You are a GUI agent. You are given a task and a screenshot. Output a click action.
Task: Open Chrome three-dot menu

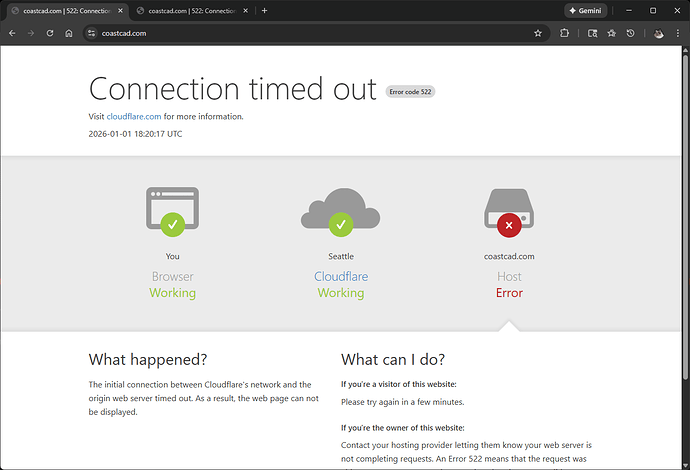coord(678,33)
